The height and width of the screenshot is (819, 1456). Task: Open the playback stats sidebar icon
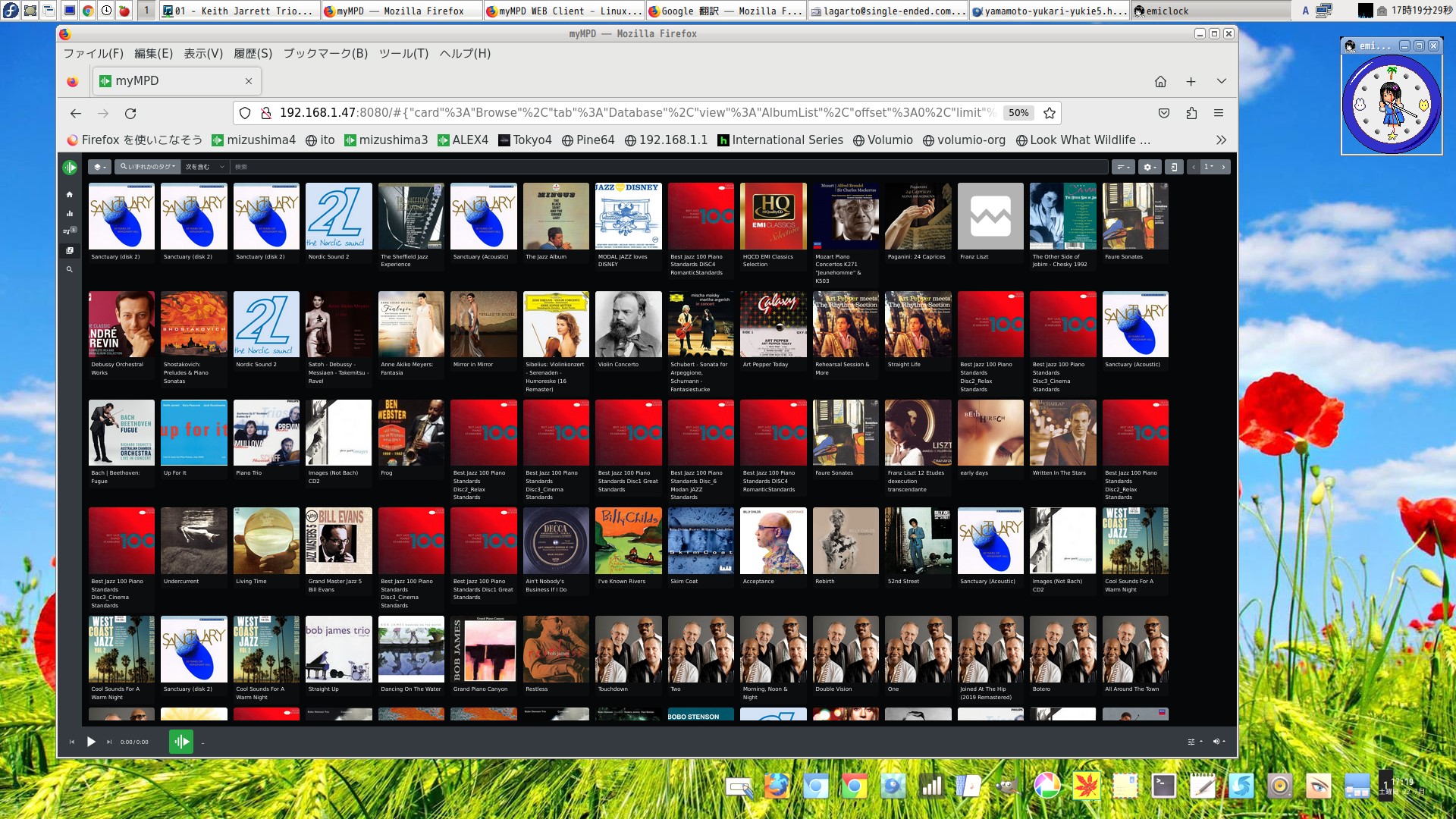pyautogui.click(x=70, y=214)
